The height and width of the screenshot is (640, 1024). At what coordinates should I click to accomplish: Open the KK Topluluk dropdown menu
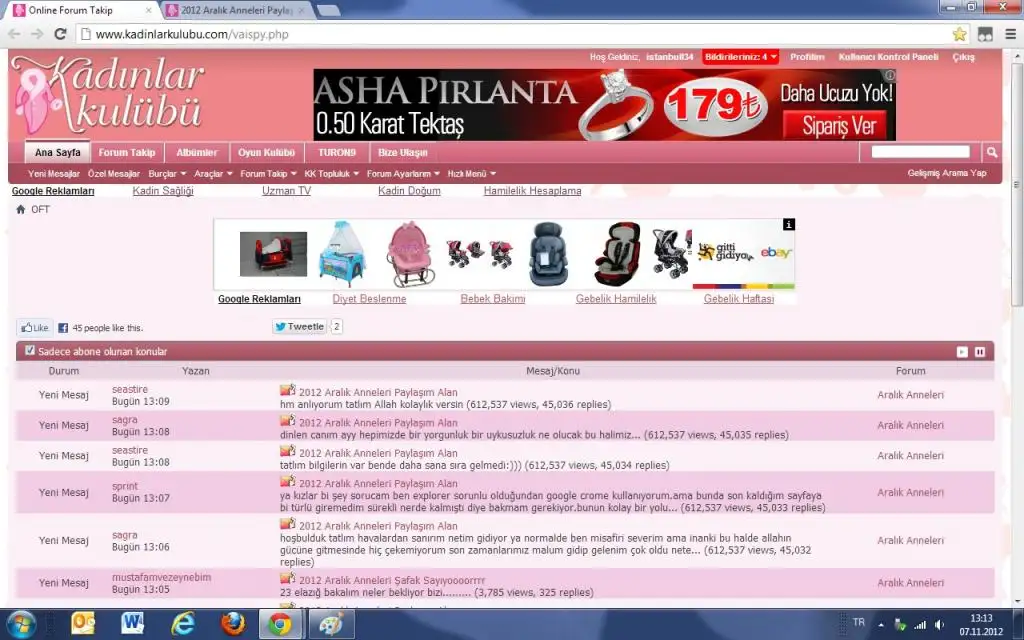pyautogui.click(x=330, y=173)
